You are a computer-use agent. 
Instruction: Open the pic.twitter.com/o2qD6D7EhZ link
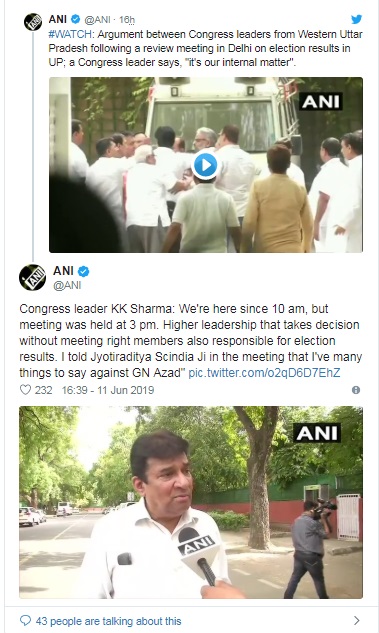pos(264,373)
